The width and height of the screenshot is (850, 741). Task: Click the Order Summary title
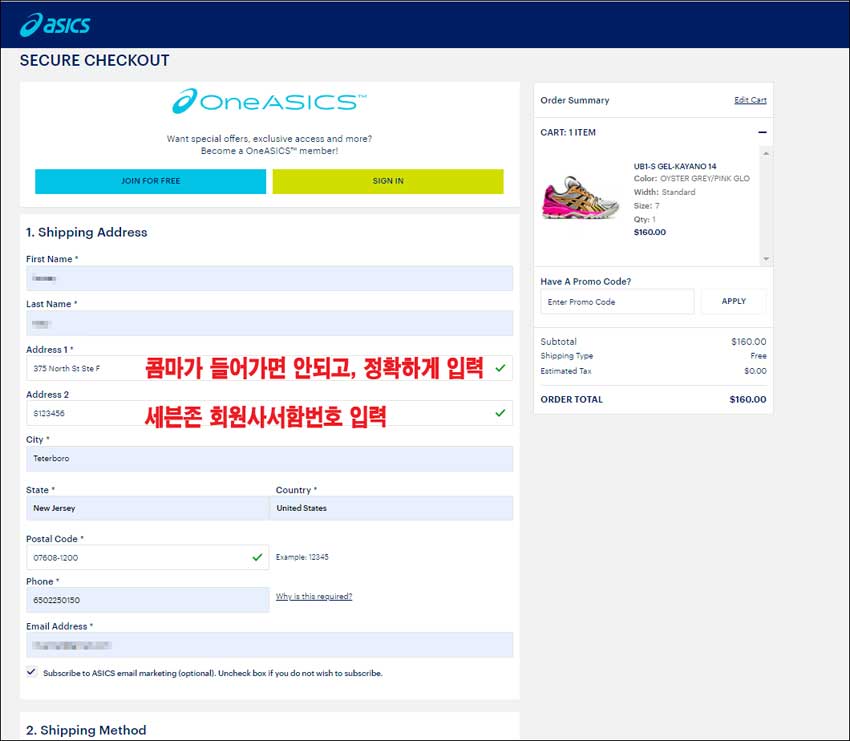point(575,100)
